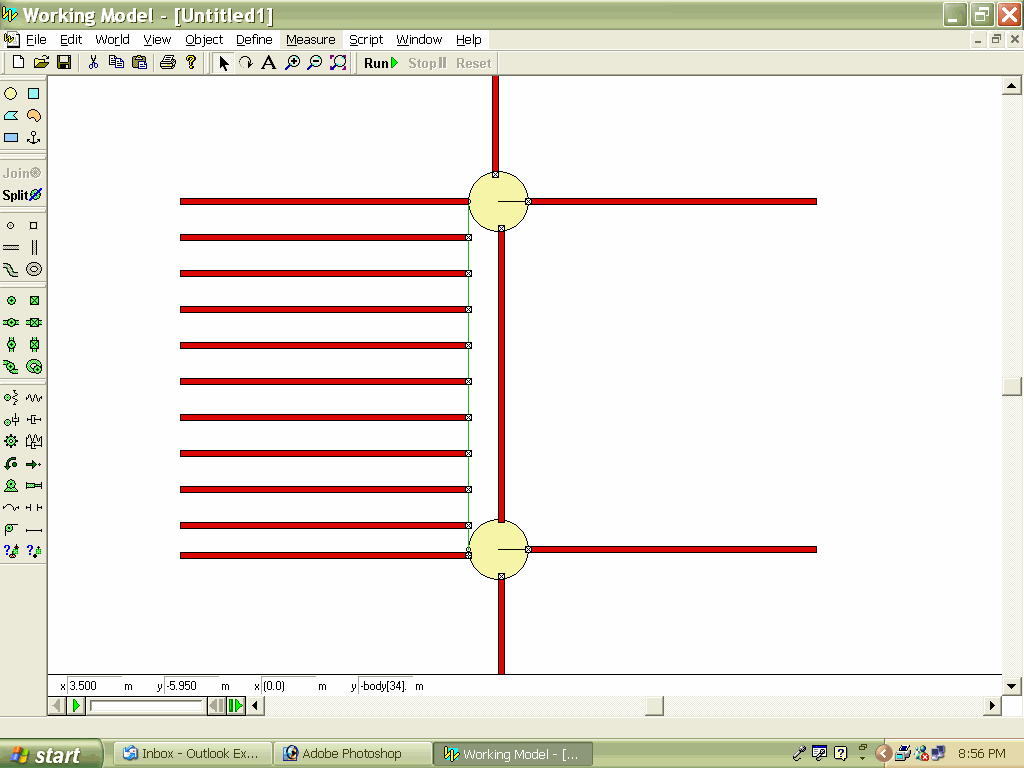Click the Zoom out tool
1024x768 pixels.
[x=315, y=63]
